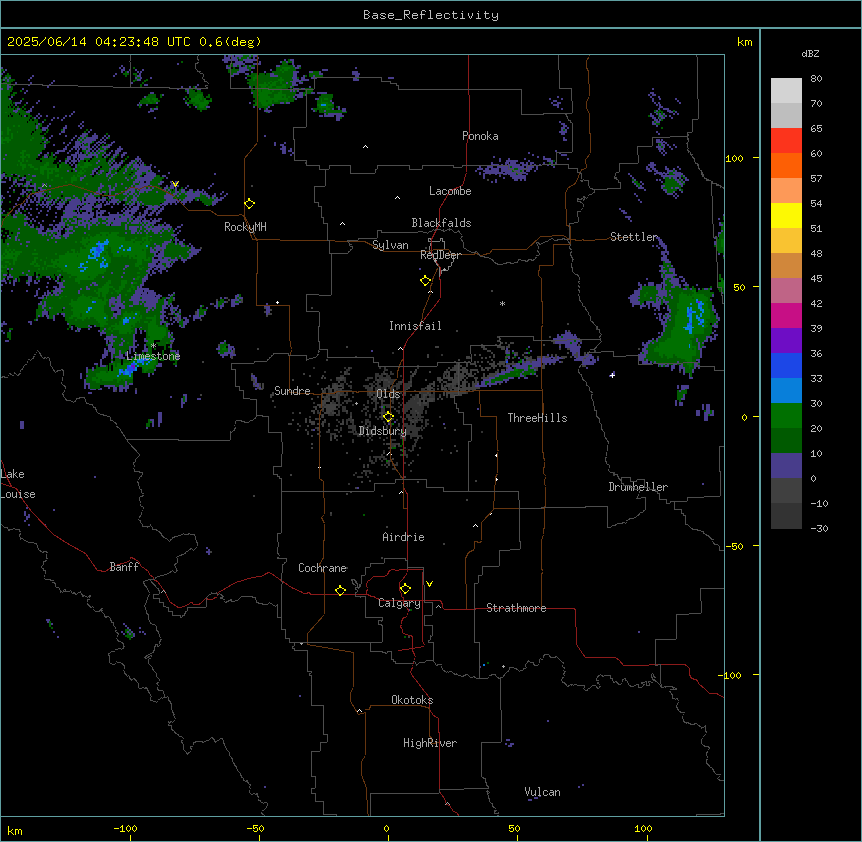Click the dBZ legend heading
This screenshot has height=842, width=862.
[810, 53]
